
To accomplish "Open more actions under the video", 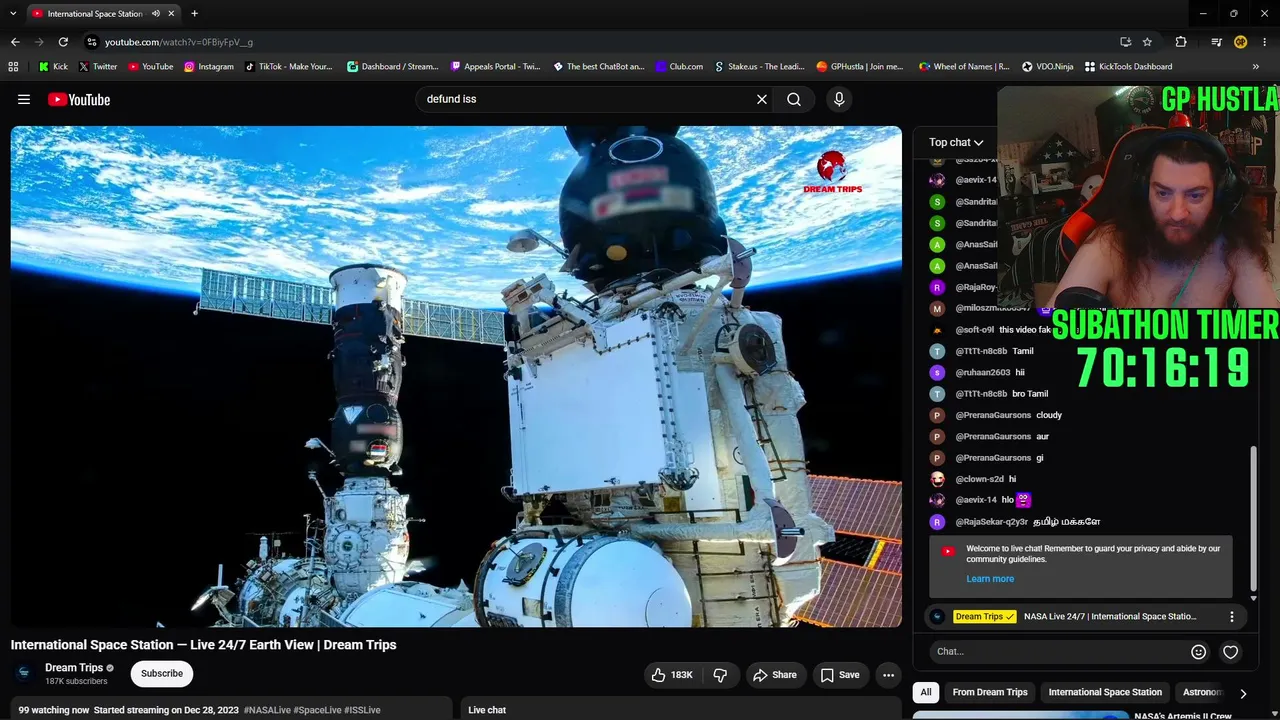I will point(888,675).
